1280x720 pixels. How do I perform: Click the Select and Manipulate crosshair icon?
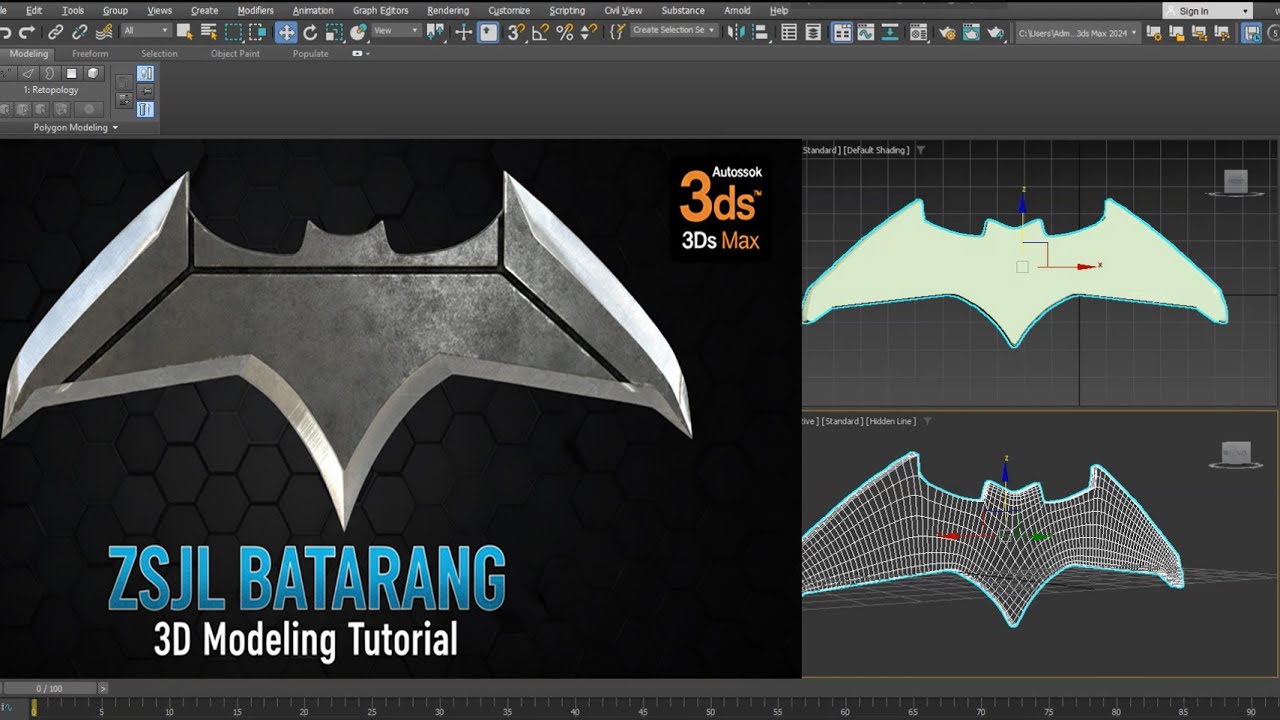click(x=463, y=32)
